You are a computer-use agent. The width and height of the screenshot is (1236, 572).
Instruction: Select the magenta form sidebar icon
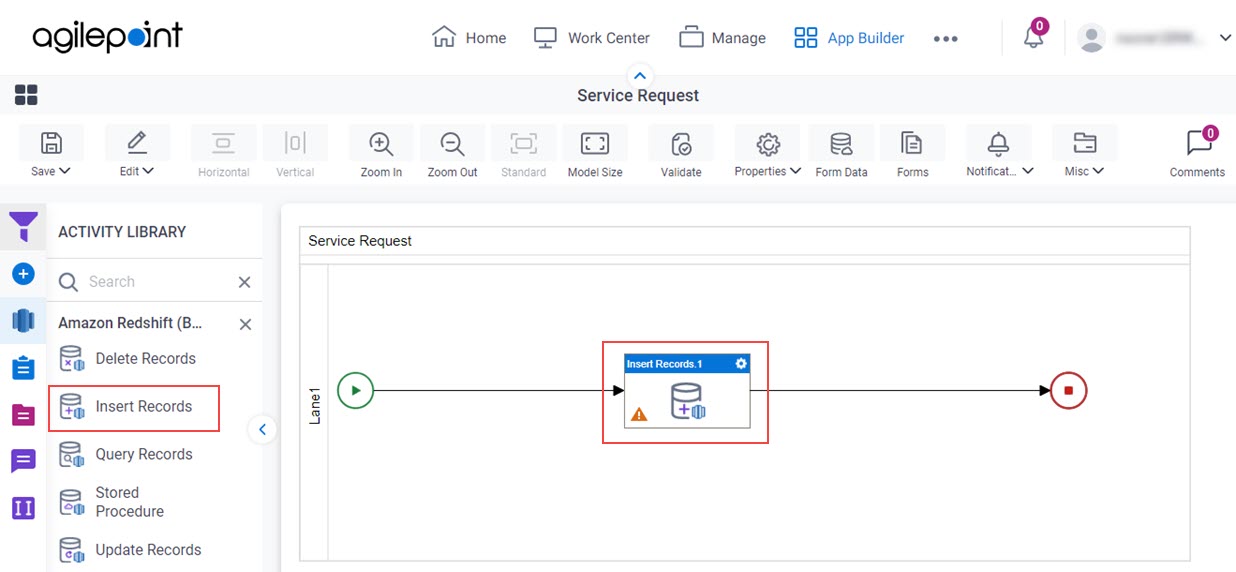(x=23, y=414)
